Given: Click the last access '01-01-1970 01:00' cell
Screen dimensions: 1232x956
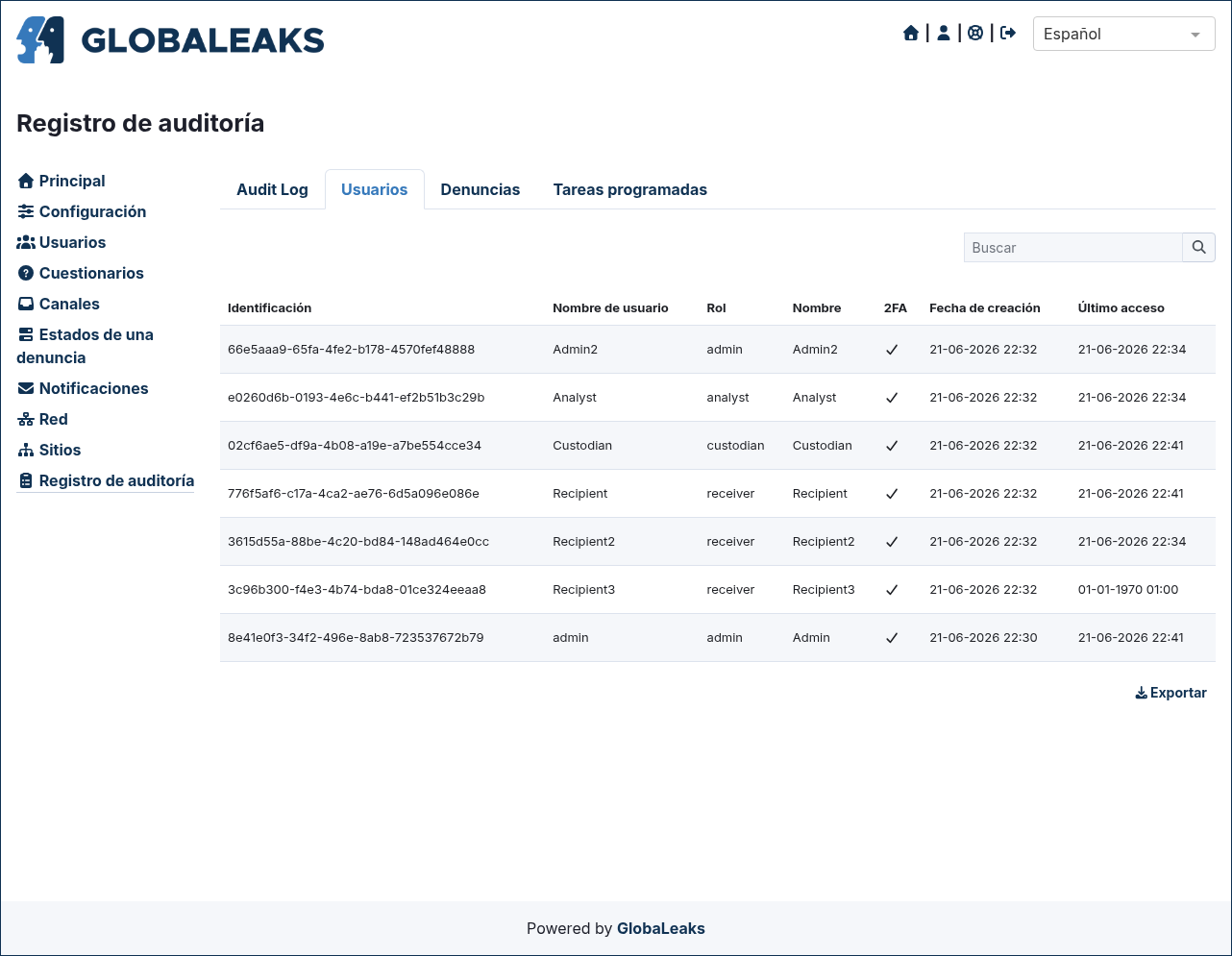Looking at the screenshot, I should [1128, 589].
